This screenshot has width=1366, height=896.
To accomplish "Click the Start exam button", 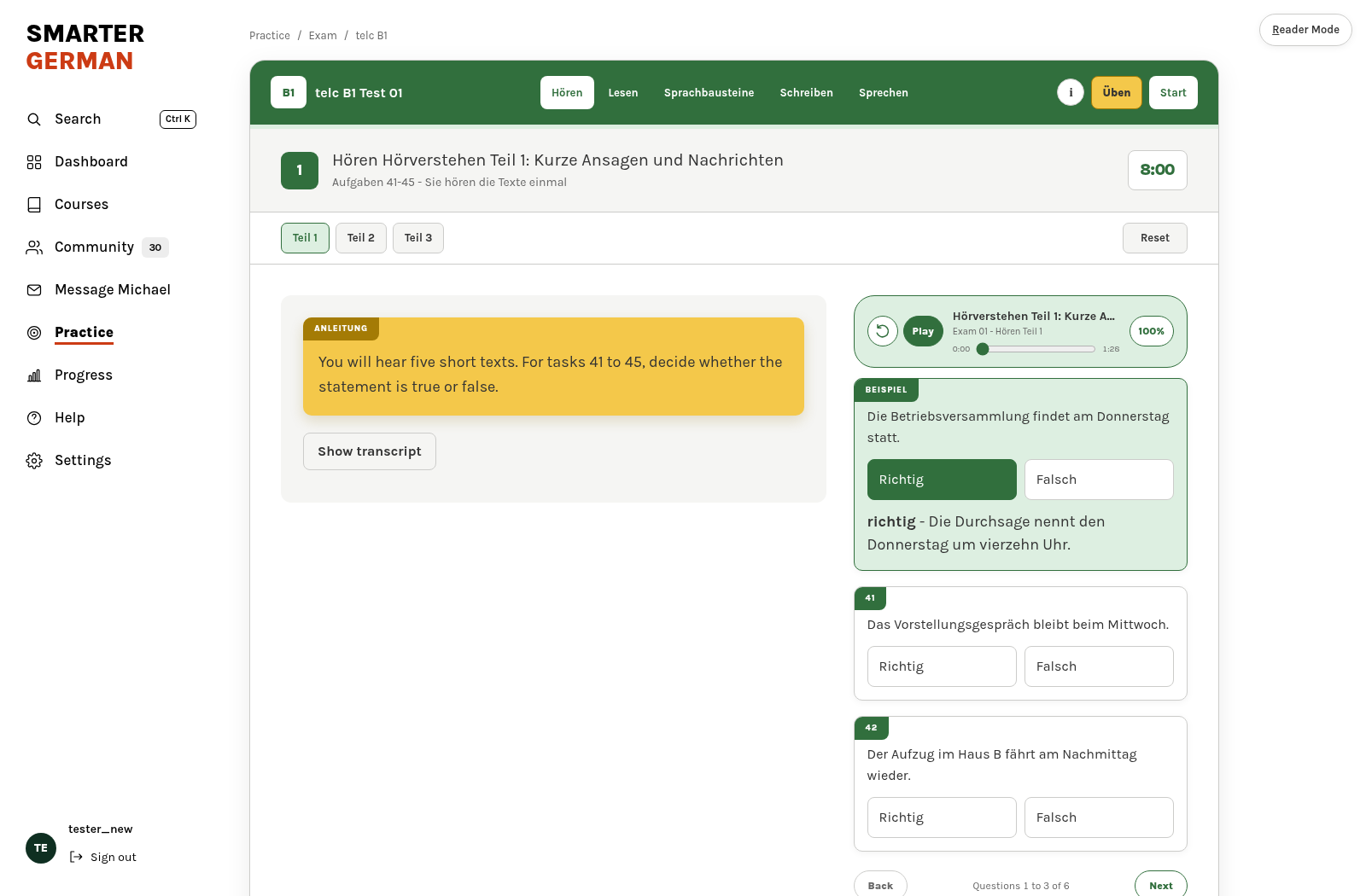I will pyautogui.click(x=1173, y=92).
